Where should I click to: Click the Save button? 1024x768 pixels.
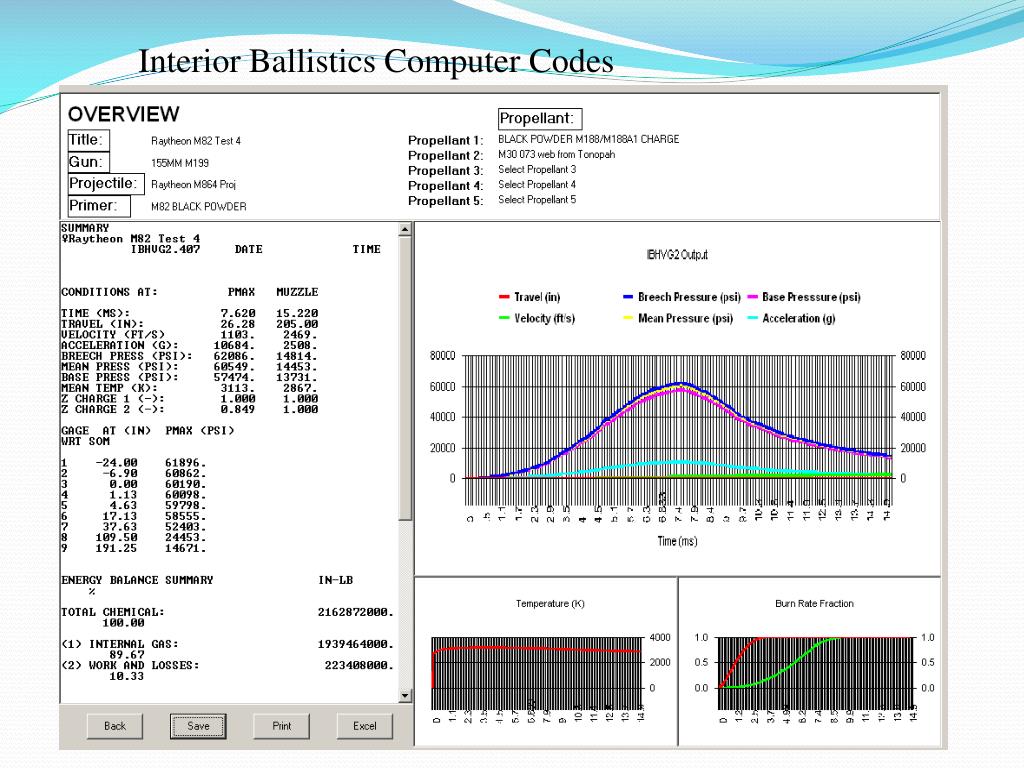click(x=198, y=726)
